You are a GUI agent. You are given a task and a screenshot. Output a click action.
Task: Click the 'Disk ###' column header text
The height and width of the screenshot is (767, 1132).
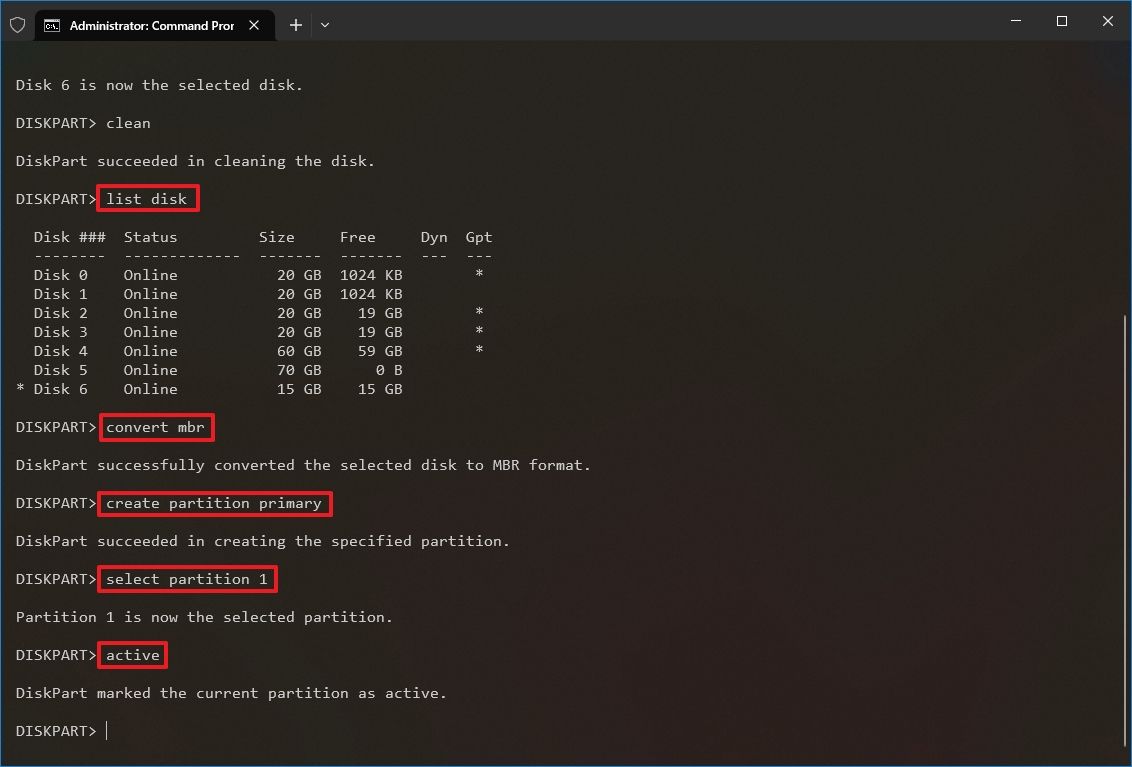68,237
